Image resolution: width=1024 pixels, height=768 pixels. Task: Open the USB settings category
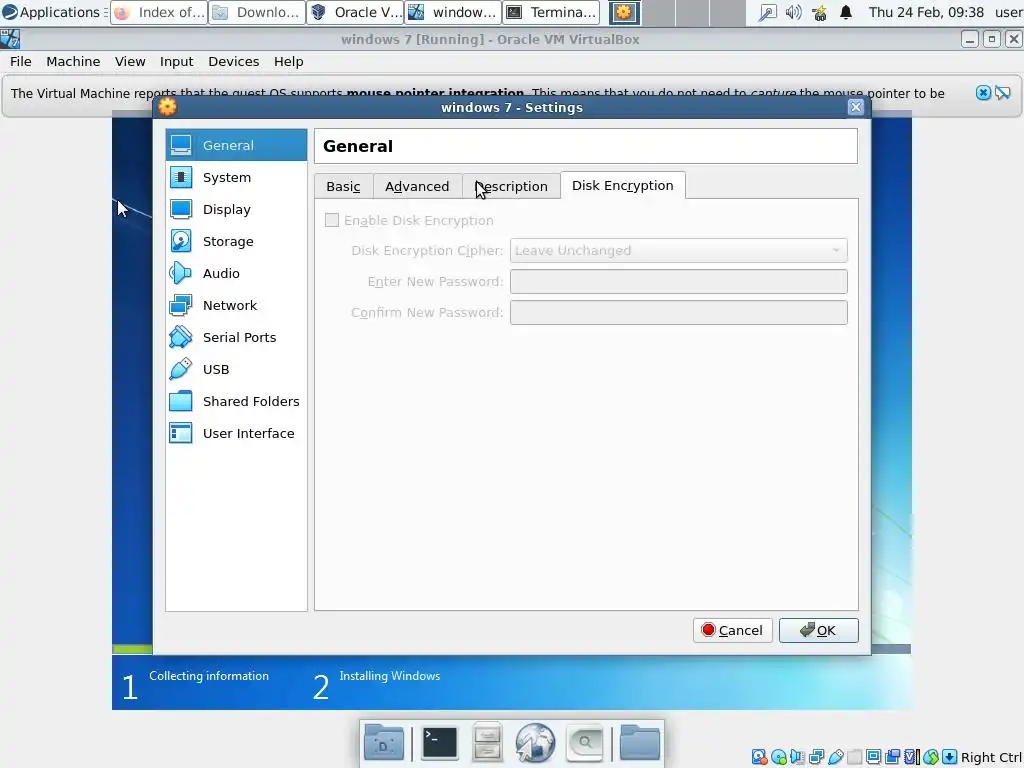point(236,369)
